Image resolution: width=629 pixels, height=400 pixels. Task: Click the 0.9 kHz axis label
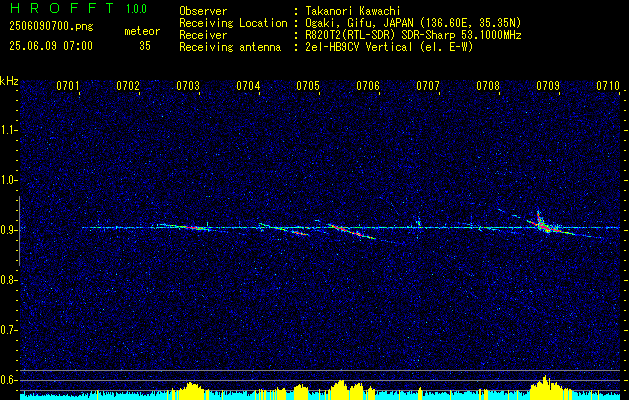tap(8, 230)
